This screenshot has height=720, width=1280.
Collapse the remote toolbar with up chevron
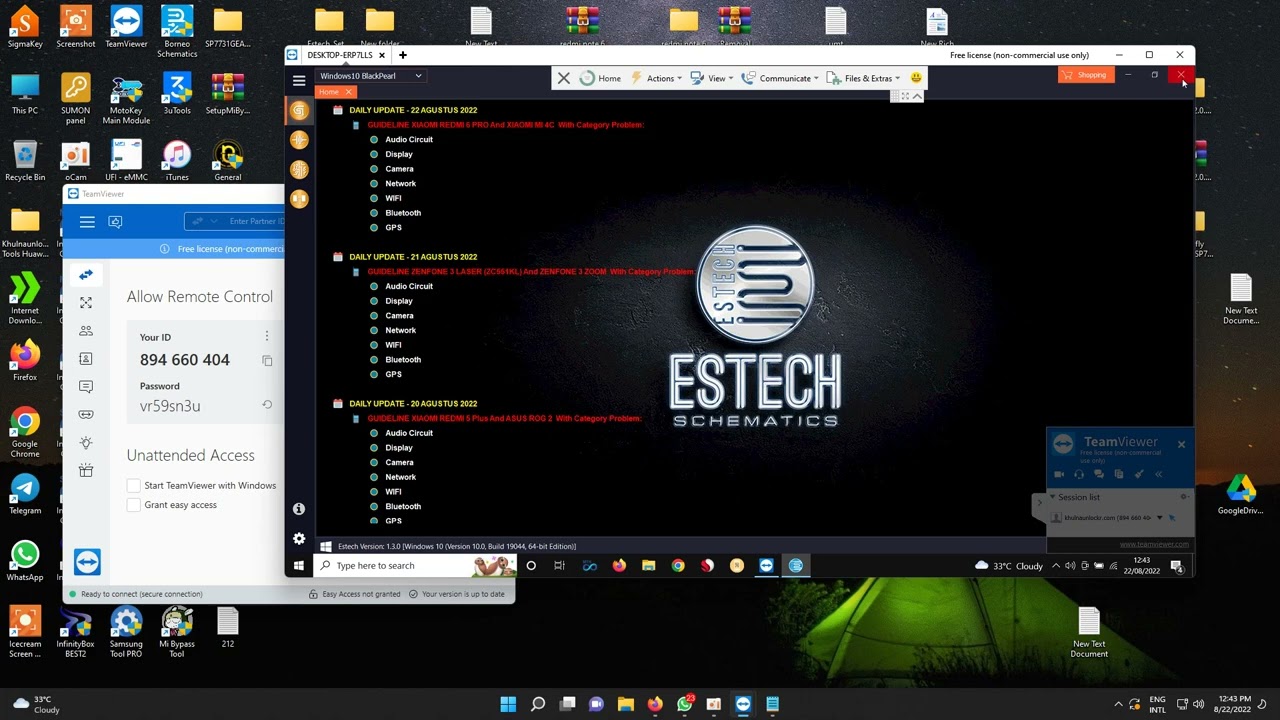click(x=917, y=96)
